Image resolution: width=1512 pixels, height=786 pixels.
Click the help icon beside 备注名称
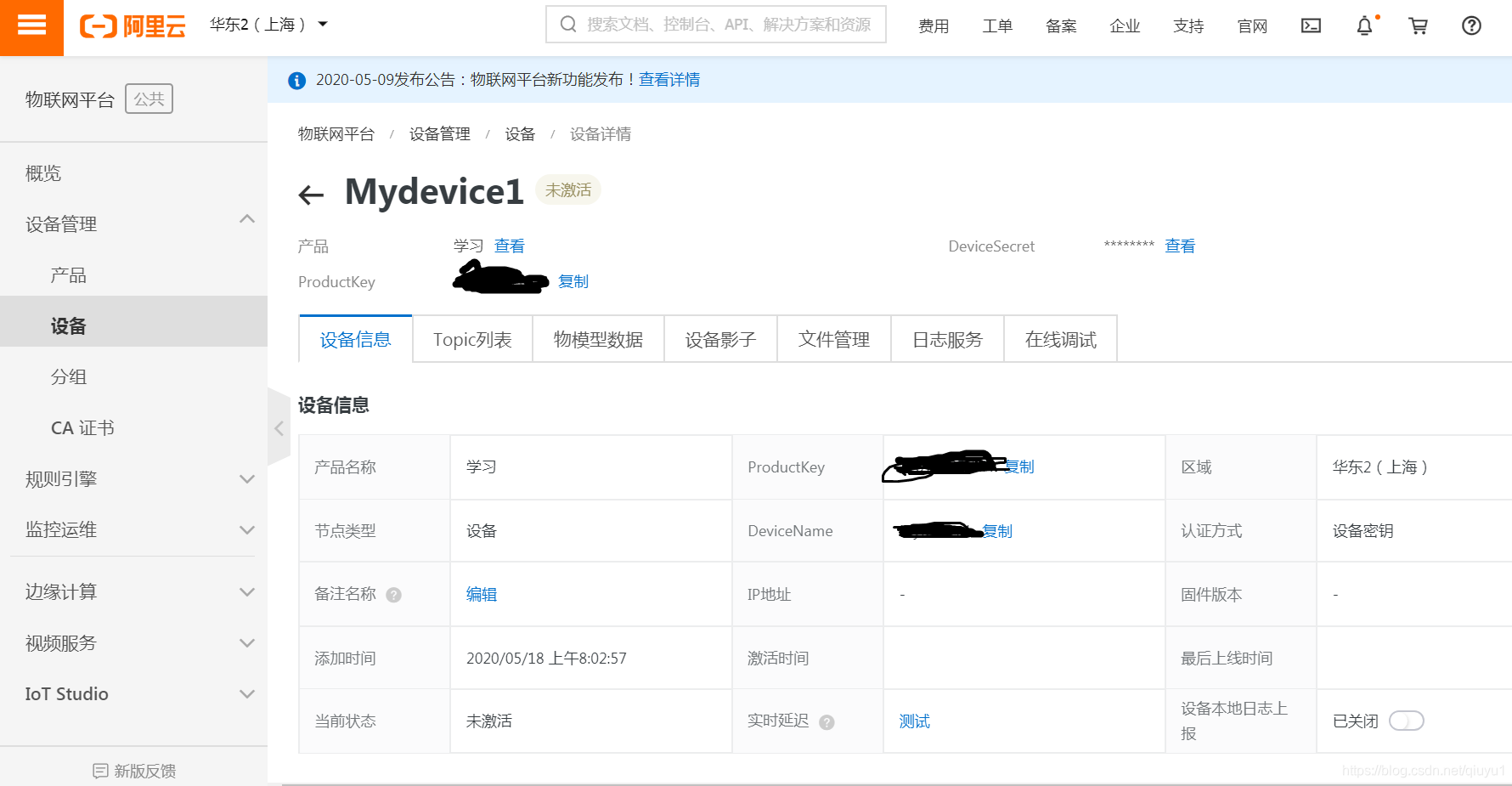(x=393, y=595)
